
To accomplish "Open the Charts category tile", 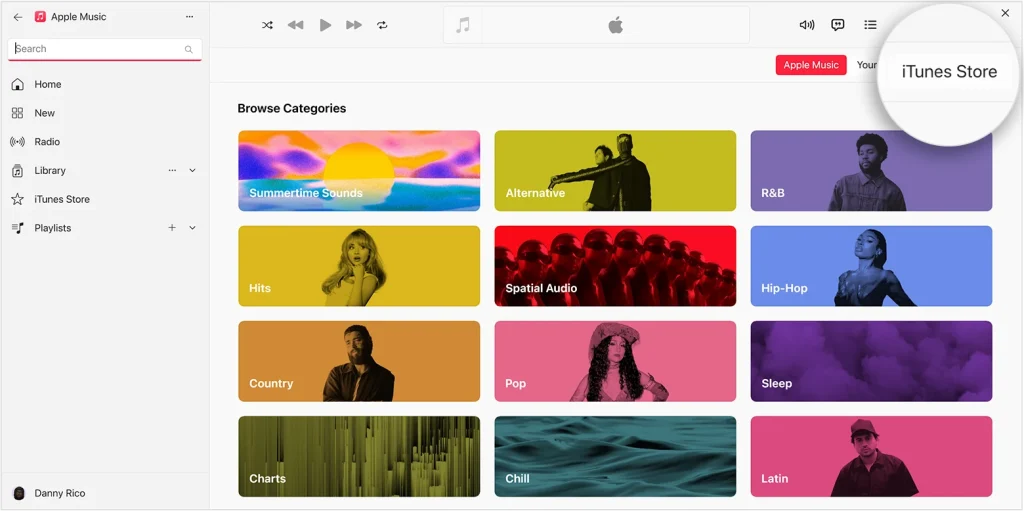I will (359, 457).
